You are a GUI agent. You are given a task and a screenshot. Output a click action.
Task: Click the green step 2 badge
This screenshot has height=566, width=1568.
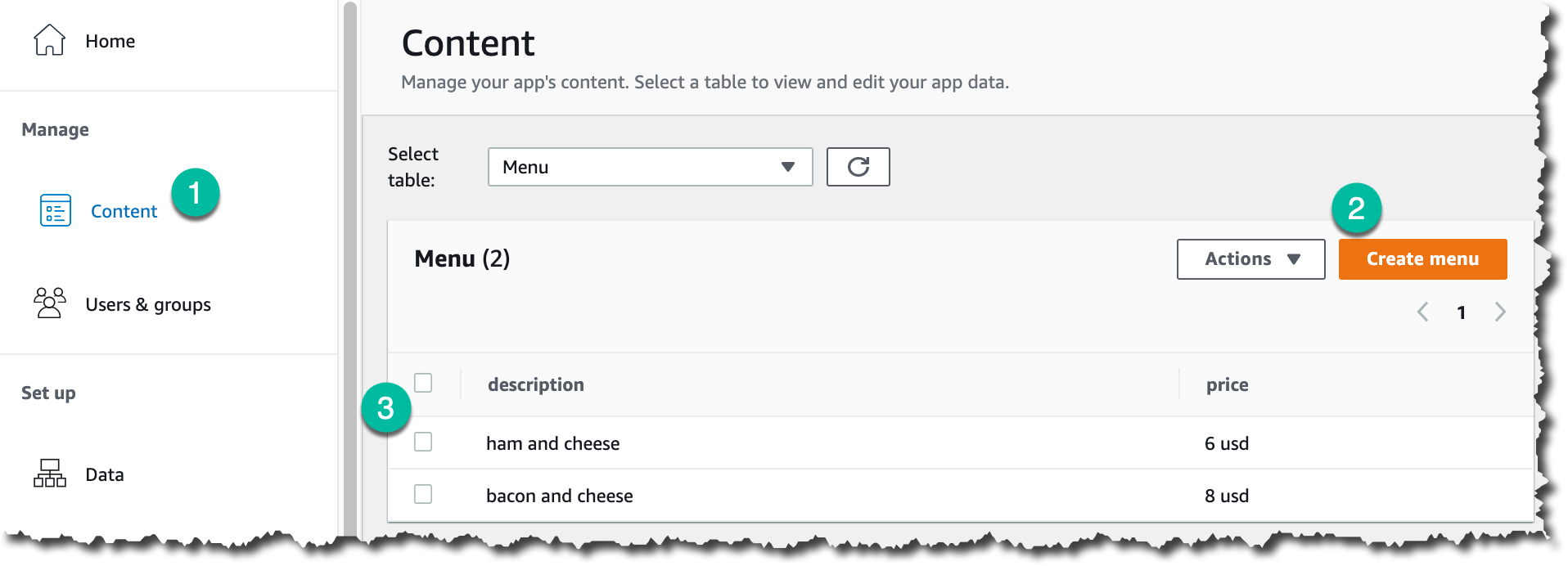1356,209
